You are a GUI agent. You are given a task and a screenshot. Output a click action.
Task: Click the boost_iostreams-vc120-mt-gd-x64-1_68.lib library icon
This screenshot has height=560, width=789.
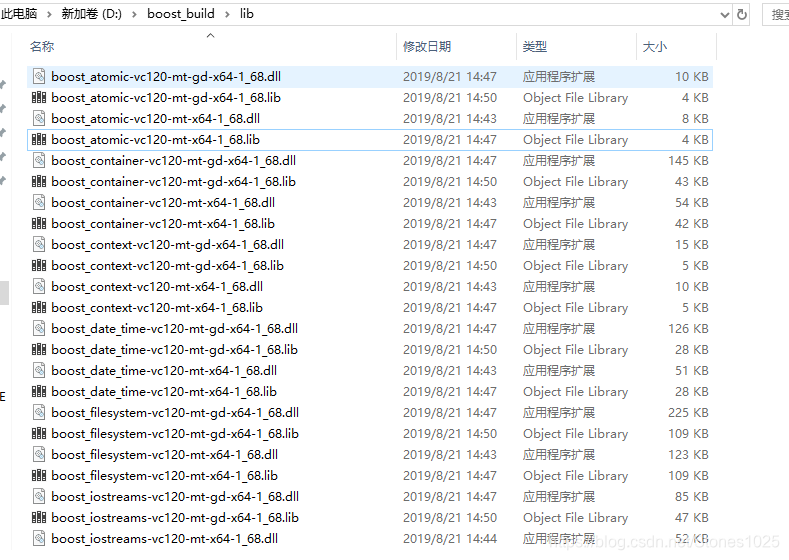pos(39,518)
